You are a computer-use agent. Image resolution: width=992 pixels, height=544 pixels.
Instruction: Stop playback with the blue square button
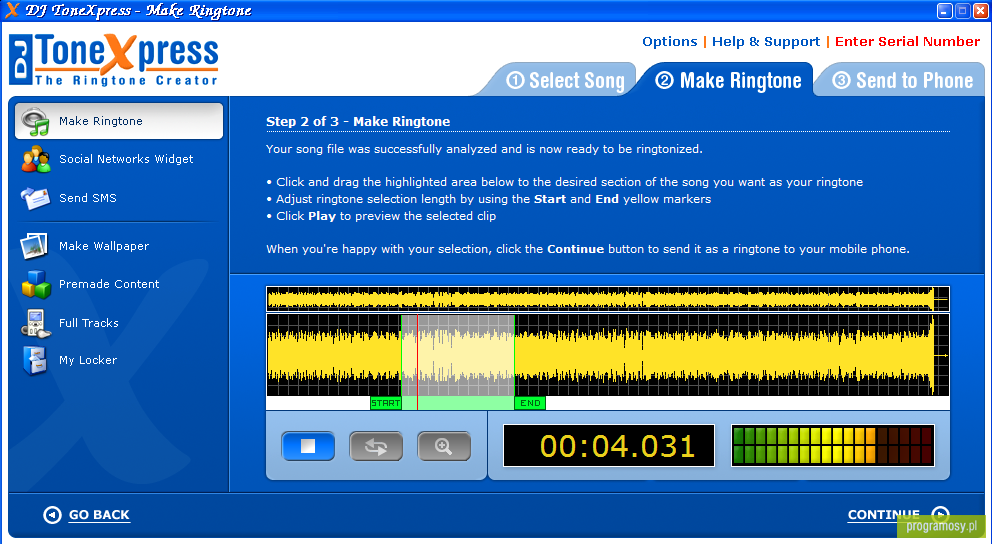[x=308, y=446]
